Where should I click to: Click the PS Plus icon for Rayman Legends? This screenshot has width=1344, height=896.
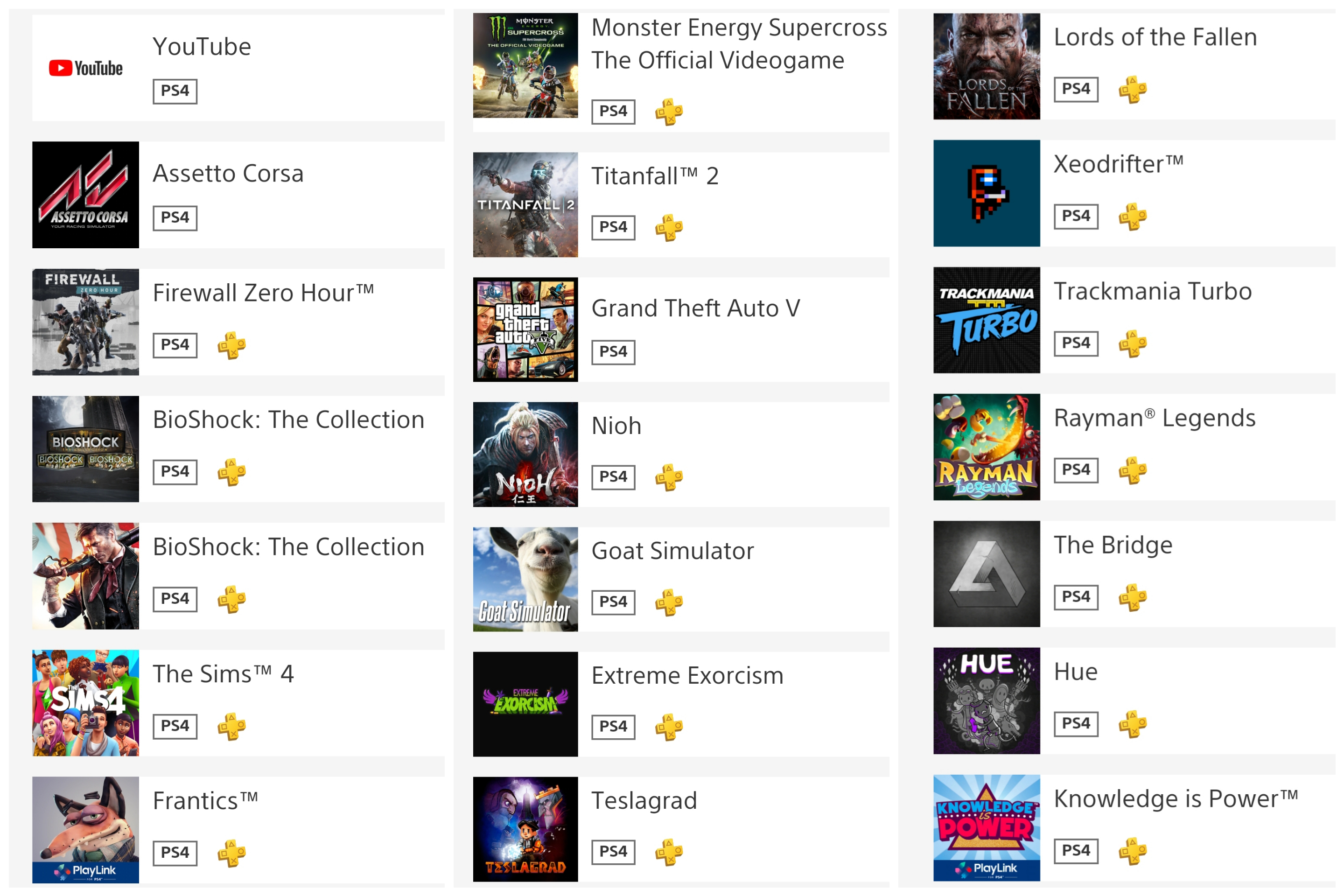(x=1133, y=470)
